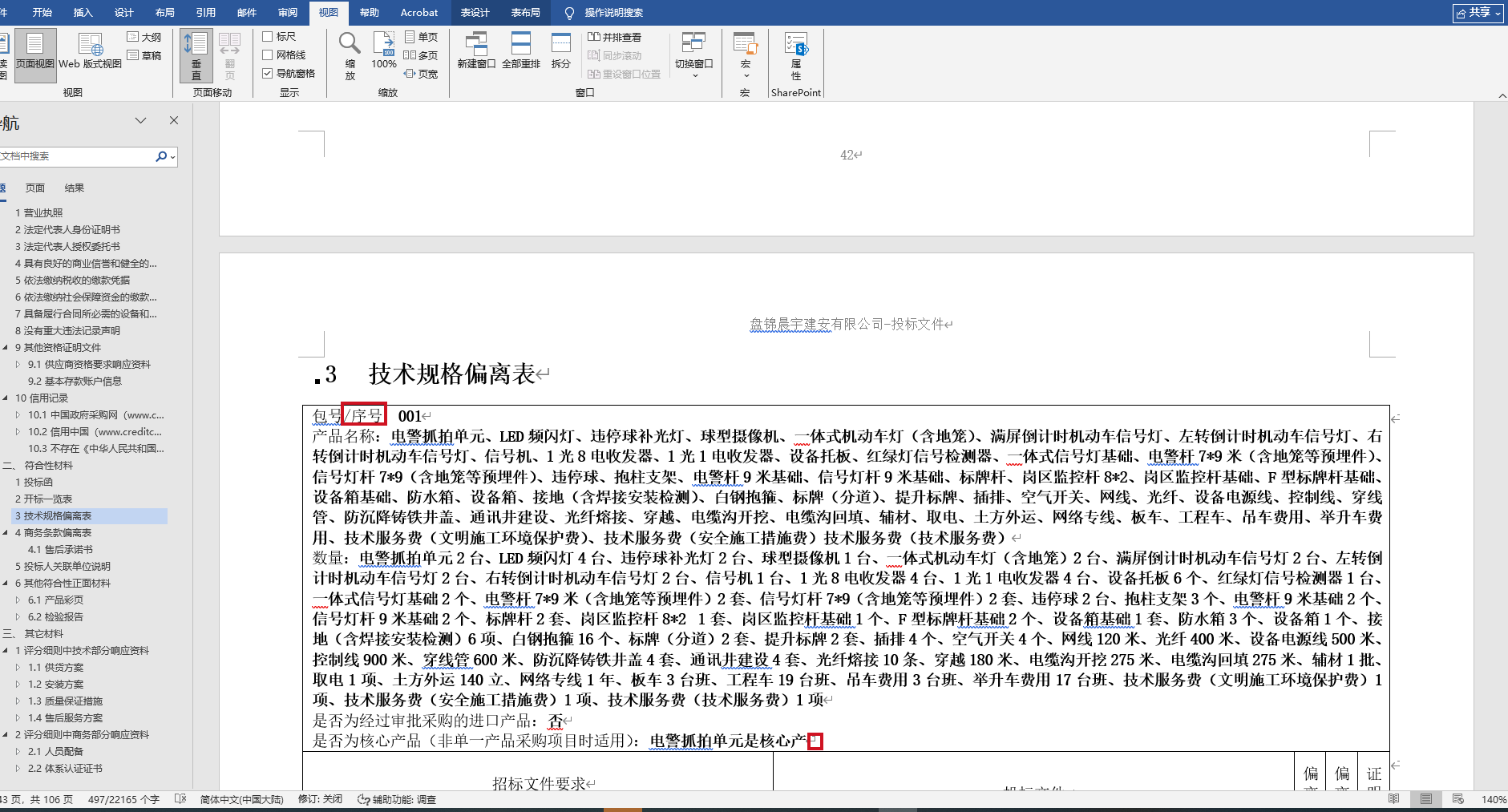Open the 布局 Layout tab

pyautogui.click(x=165, y=13)
